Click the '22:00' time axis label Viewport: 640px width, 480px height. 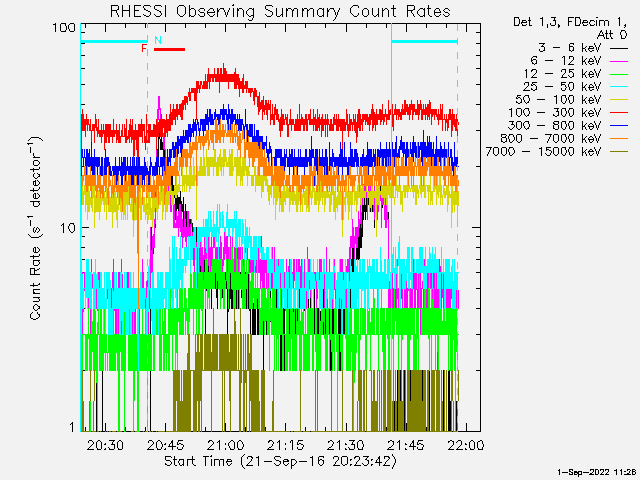[x=466, y=445]
